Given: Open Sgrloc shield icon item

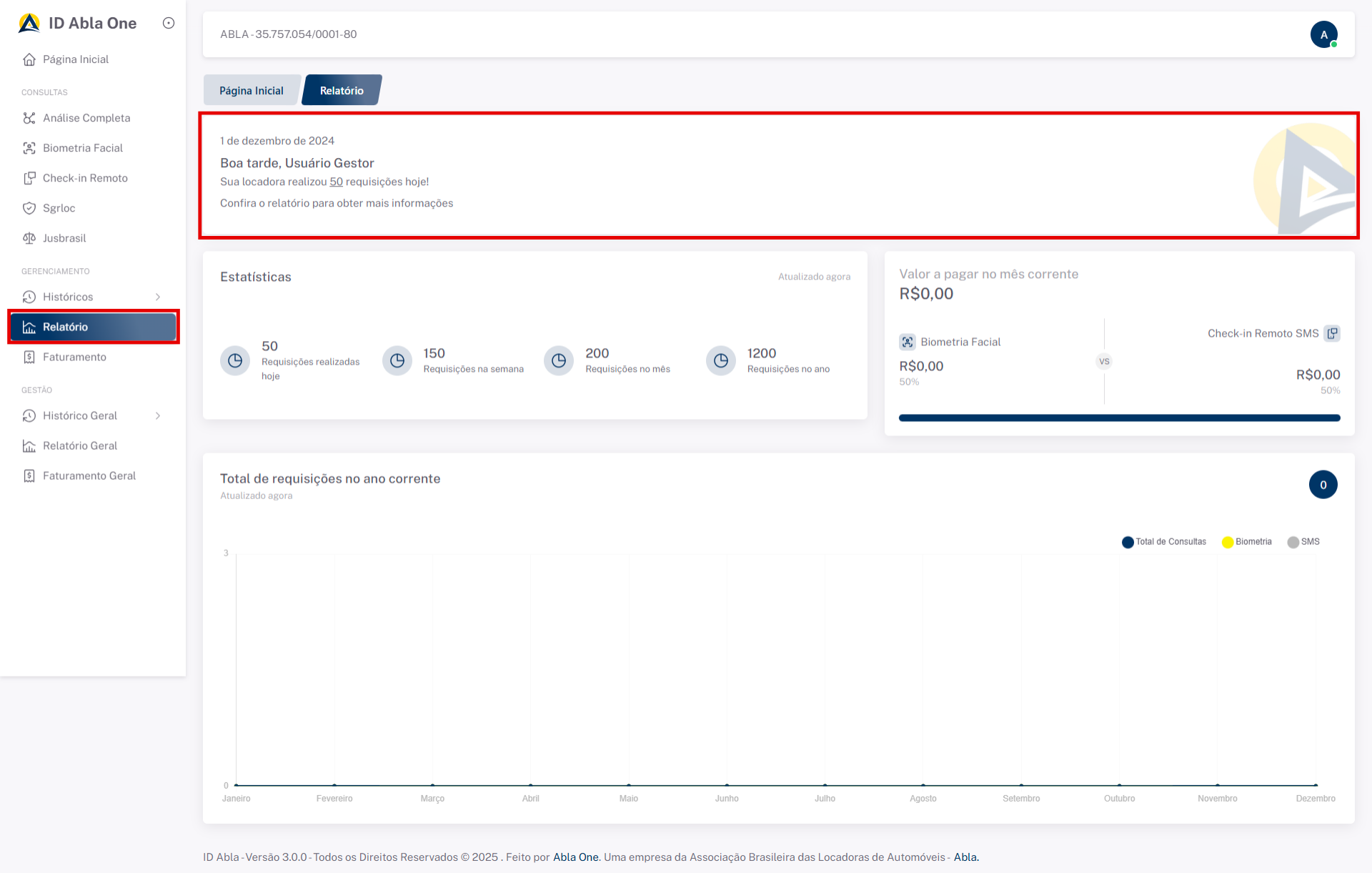Looking at the screenshot, I should click(x=29, y=208).
